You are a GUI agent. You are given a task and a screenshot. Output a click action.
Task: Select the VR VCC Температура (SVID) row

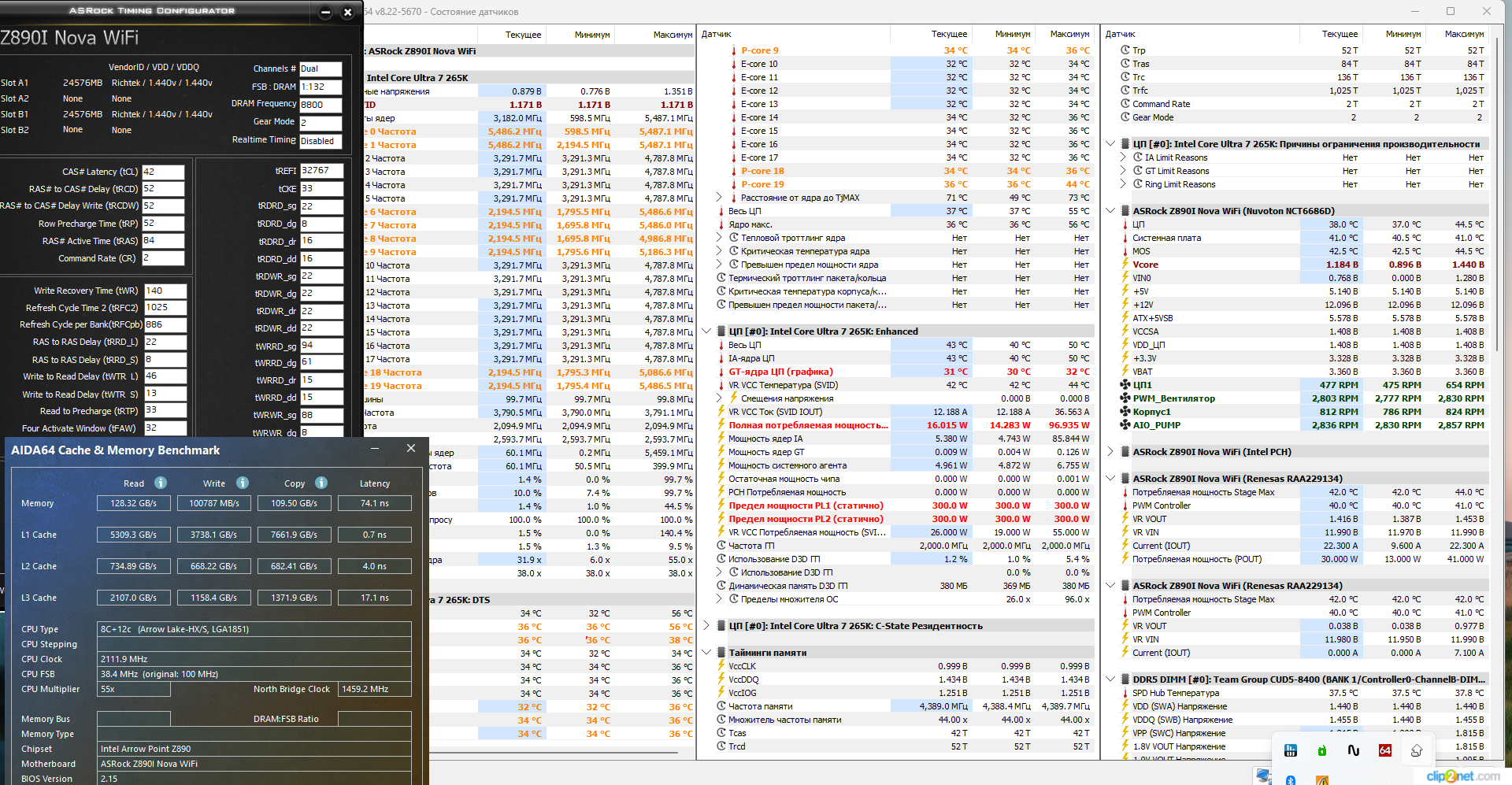903,385
